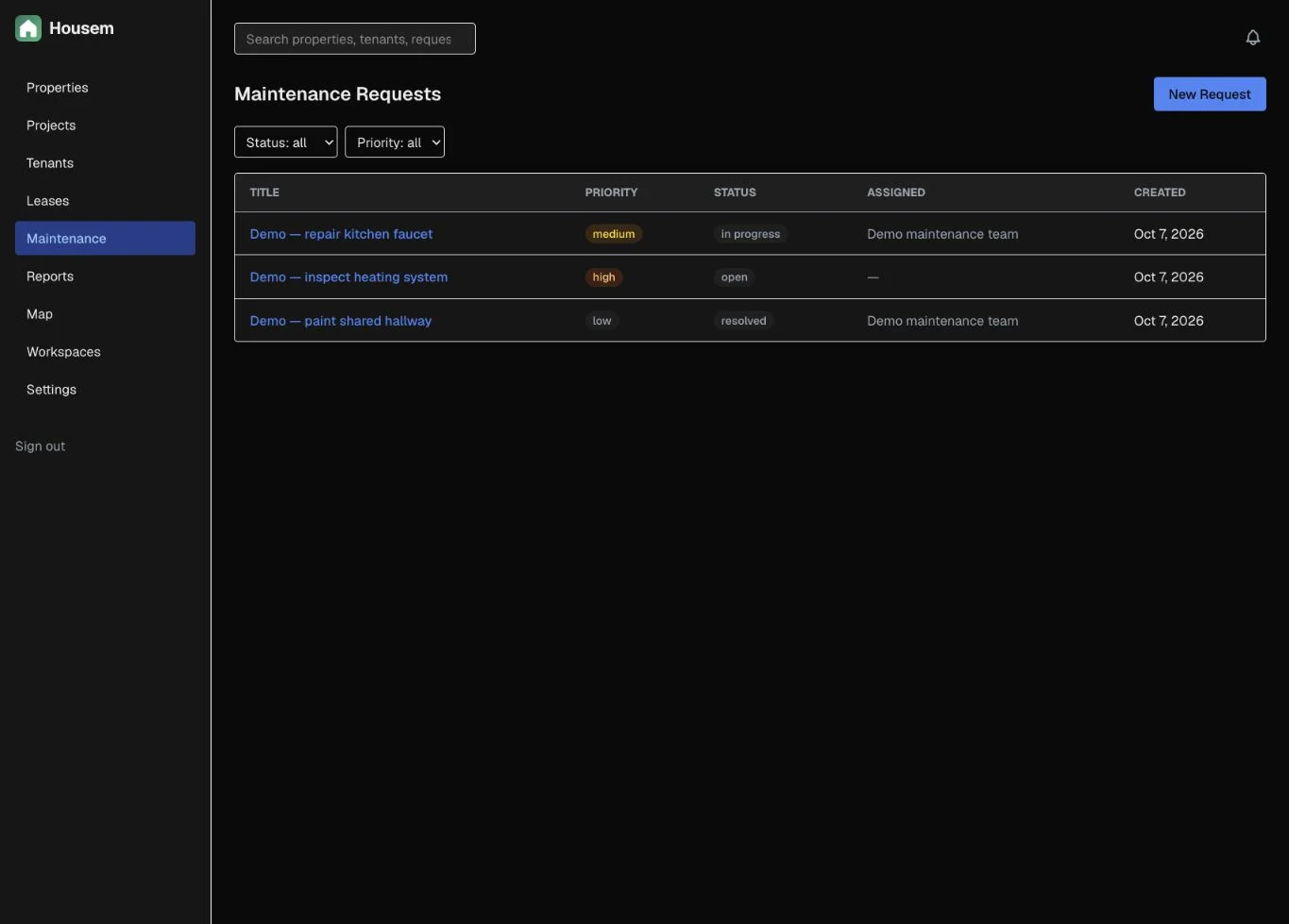Focus the search properties input field
Viewport: 1289px width, 924px height.
[x=355, y=39]
